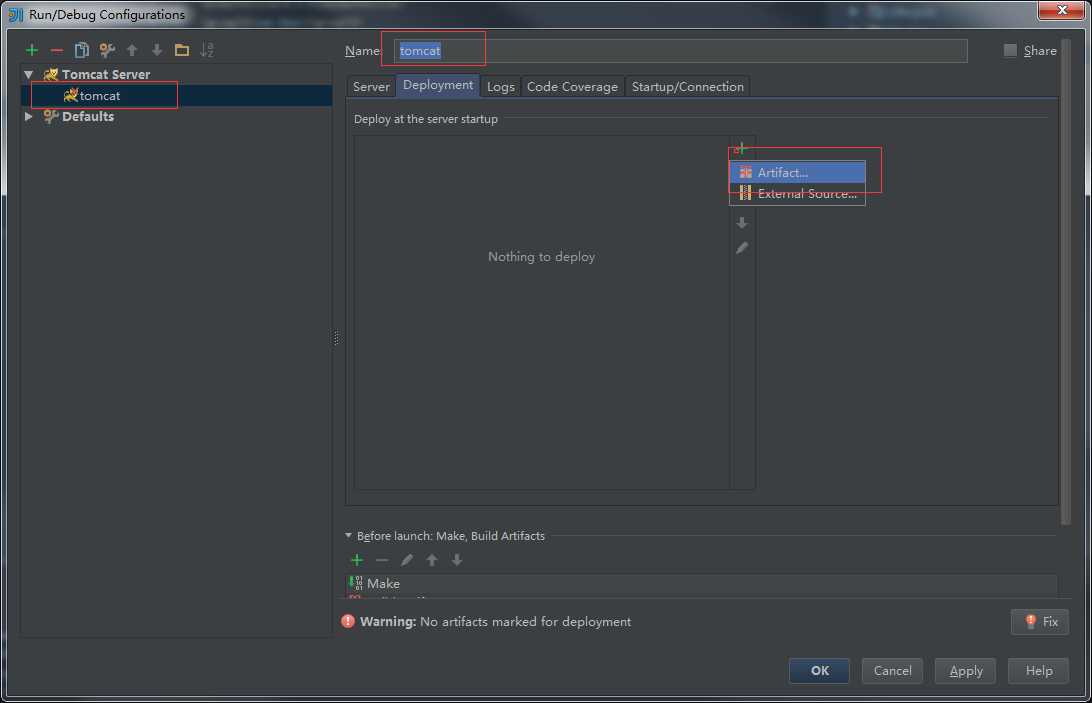Switch to the Server tab
Screen dimensions: 1092x703
pos(371,86)
